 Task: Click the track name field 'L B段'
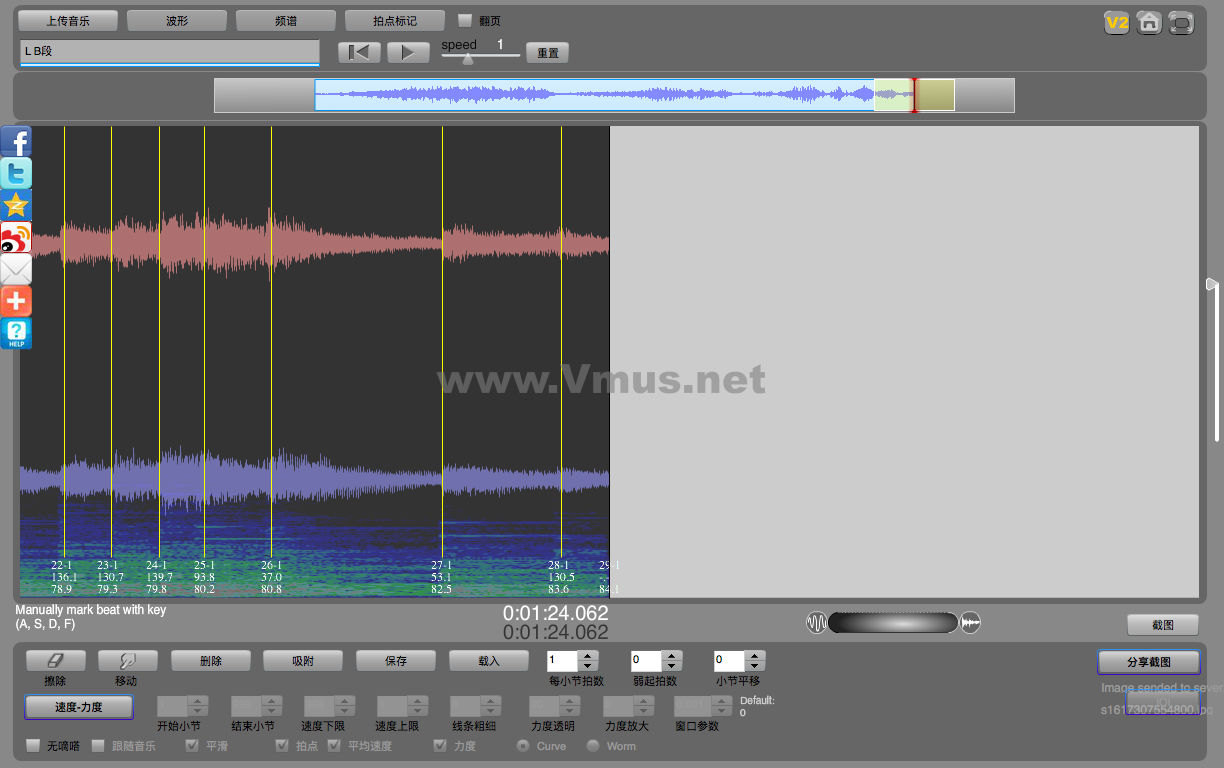(x=169, y=52)
